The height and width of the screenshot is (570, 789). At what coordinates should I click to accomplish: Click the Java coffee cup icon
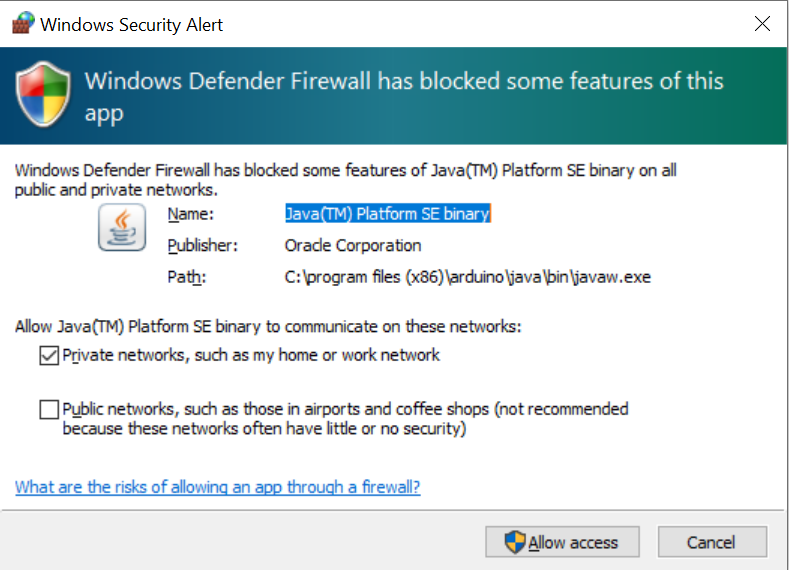click(x=122, y=227)
